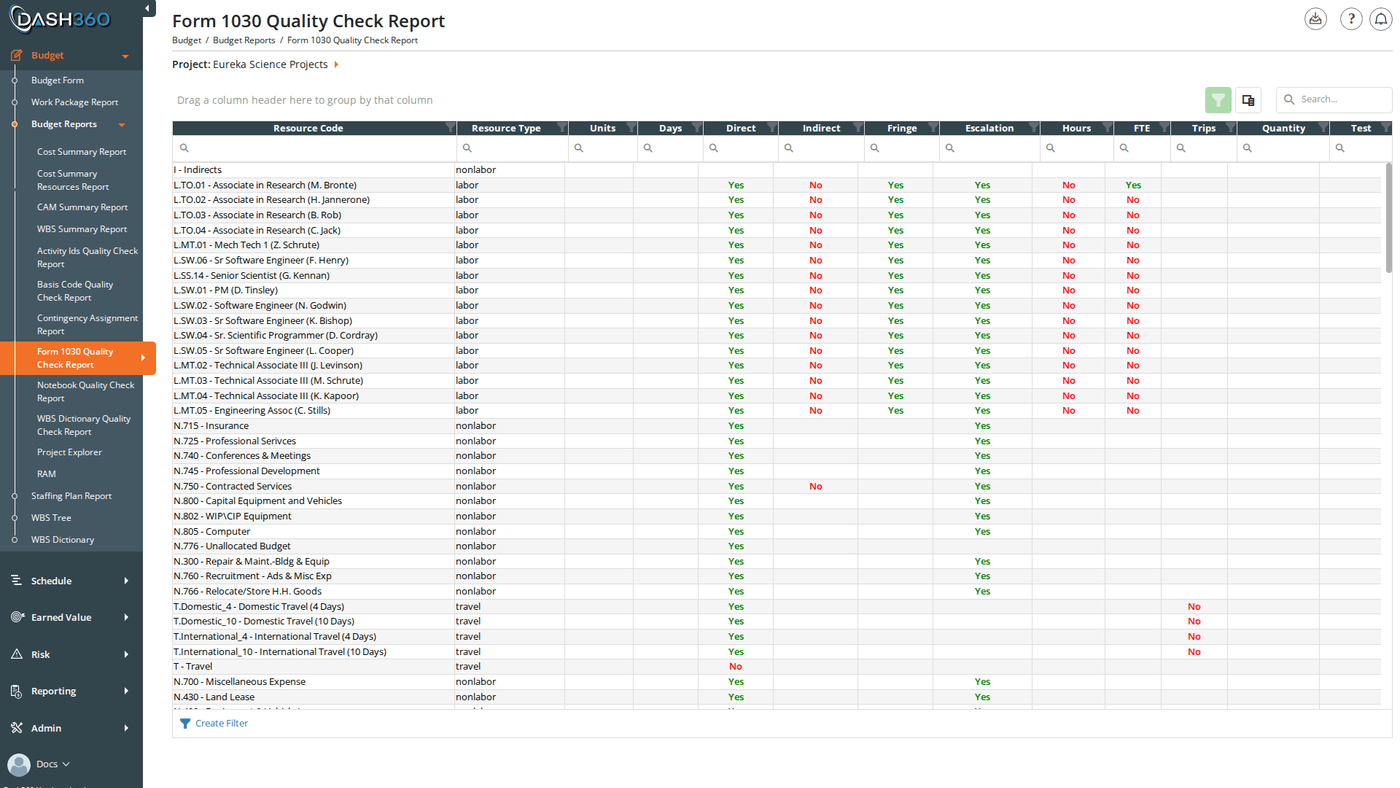The height and width of the screenshot is (788, 1400).
Task: Click the Resource Type column filter box
Action: tap(511, 148)
